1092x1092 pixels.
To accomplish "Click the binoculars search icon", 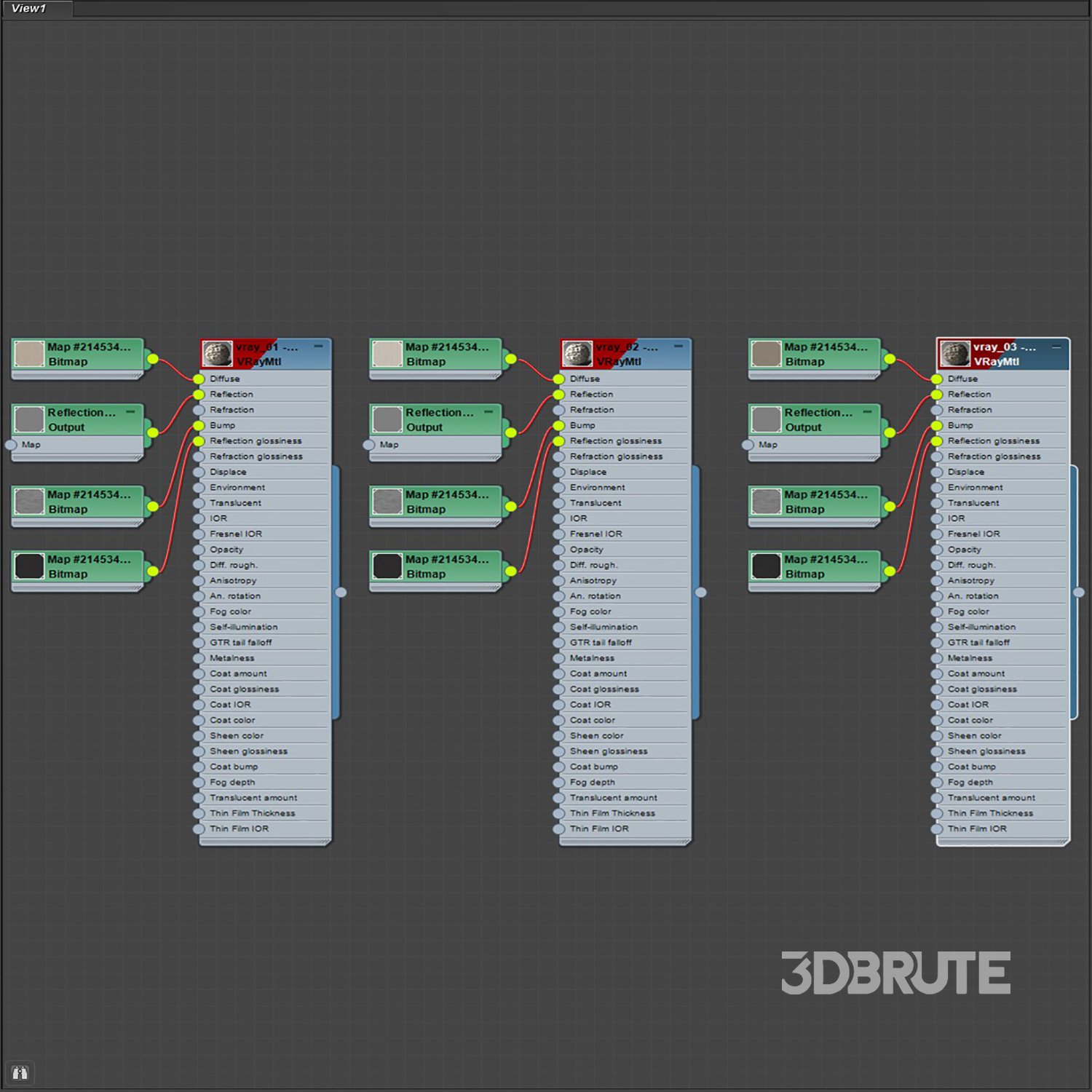I will tap(20, 1072).
